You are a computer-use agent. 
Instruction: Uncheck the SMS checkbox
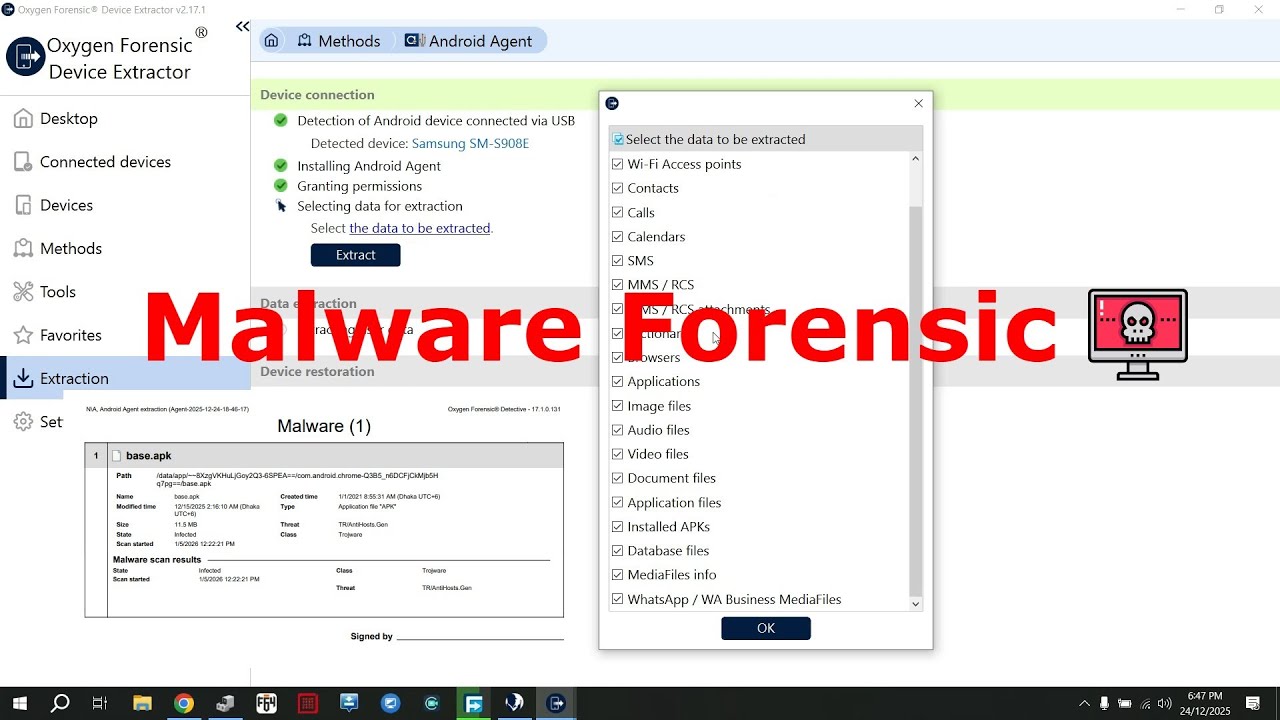pos(618,261)
